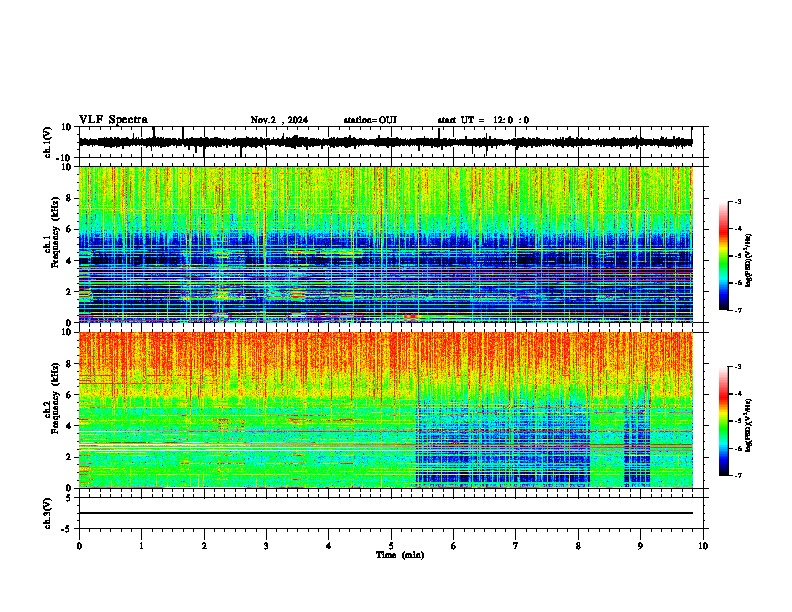Click the "-3" label on ch.1 color bar

coord(737,201)
